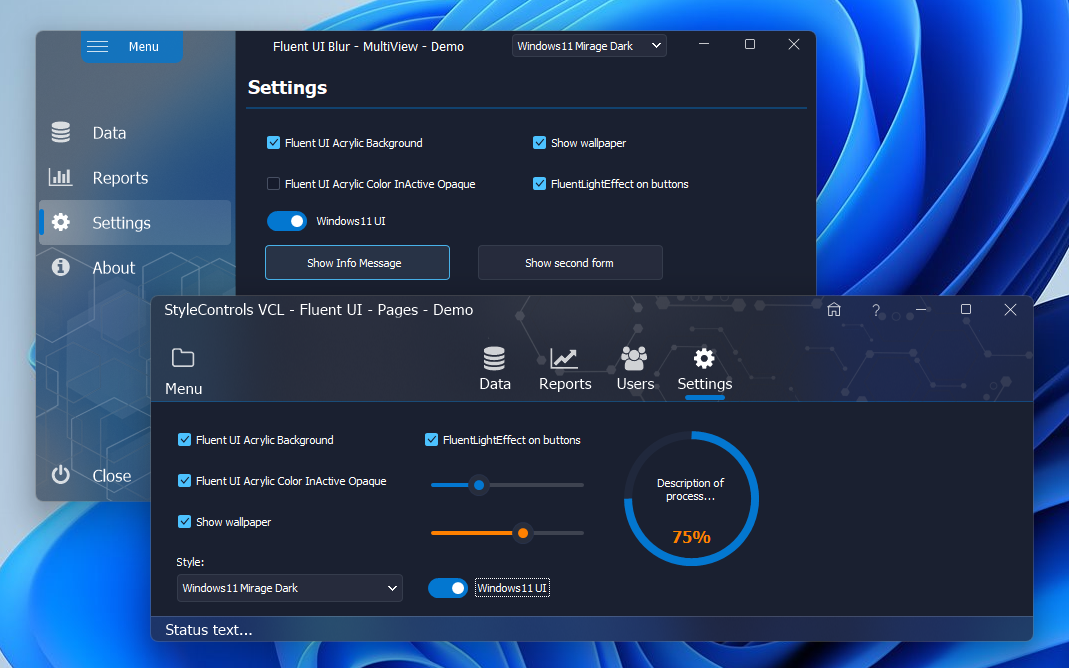The width and height of the screenshot is (1069, 668).
Task: Click the Close item in left sidebar
Action: point(94,475)
